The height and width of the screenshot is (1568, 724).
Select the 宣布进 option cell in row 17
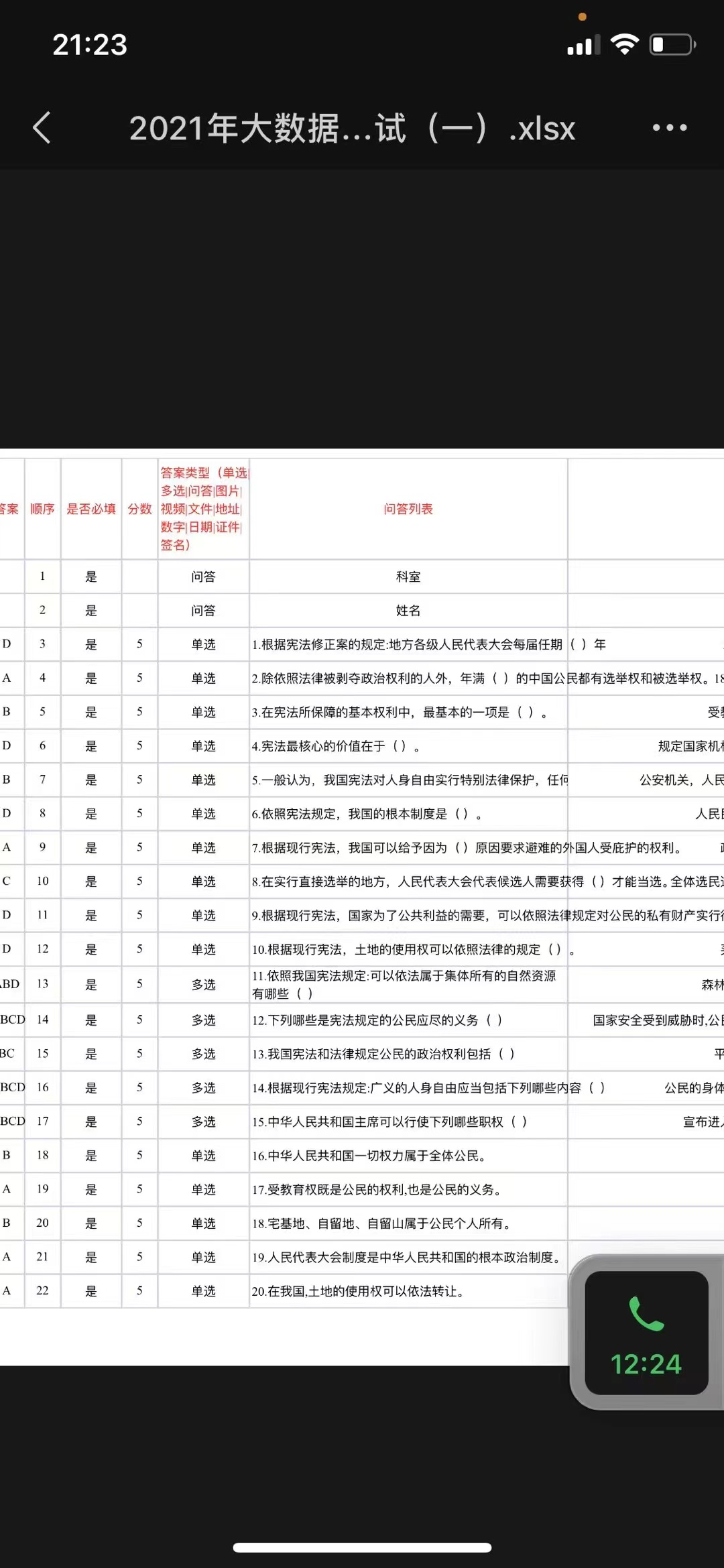coord(646,1122)
